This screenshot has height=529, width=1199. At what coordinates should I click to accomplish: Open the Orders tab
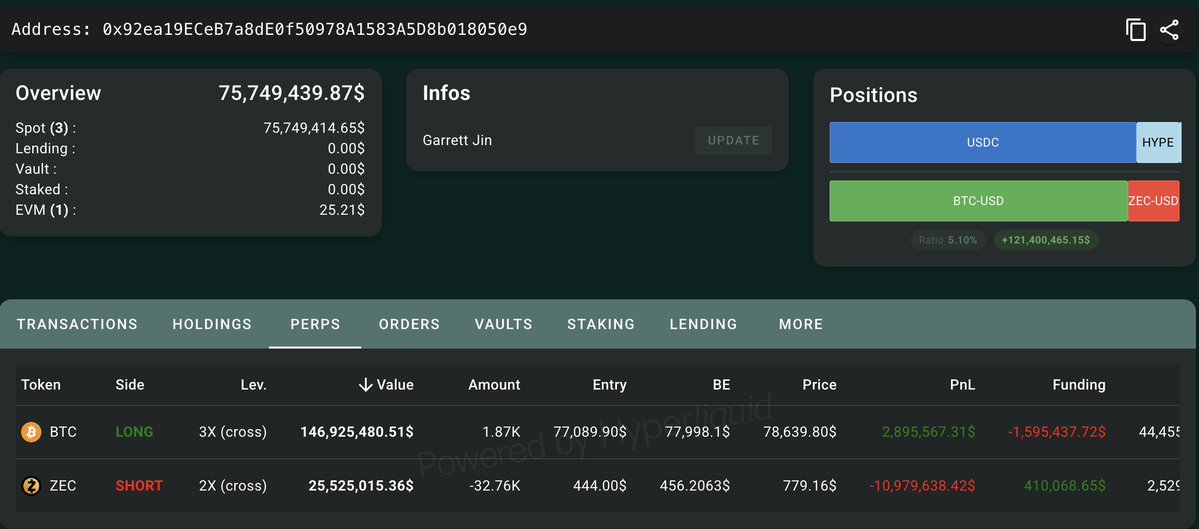[x=409, y=324]
